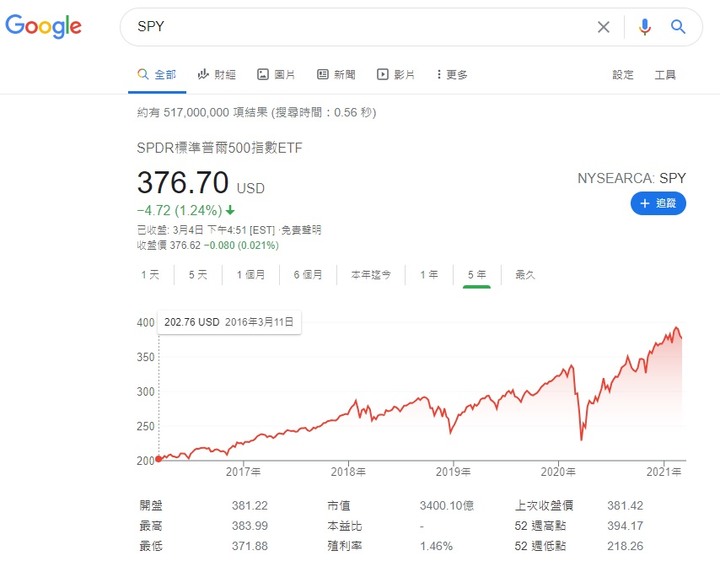Click the 52 週低點 value 218.26
The image size is (720, 583).
(x=625, y=546)
